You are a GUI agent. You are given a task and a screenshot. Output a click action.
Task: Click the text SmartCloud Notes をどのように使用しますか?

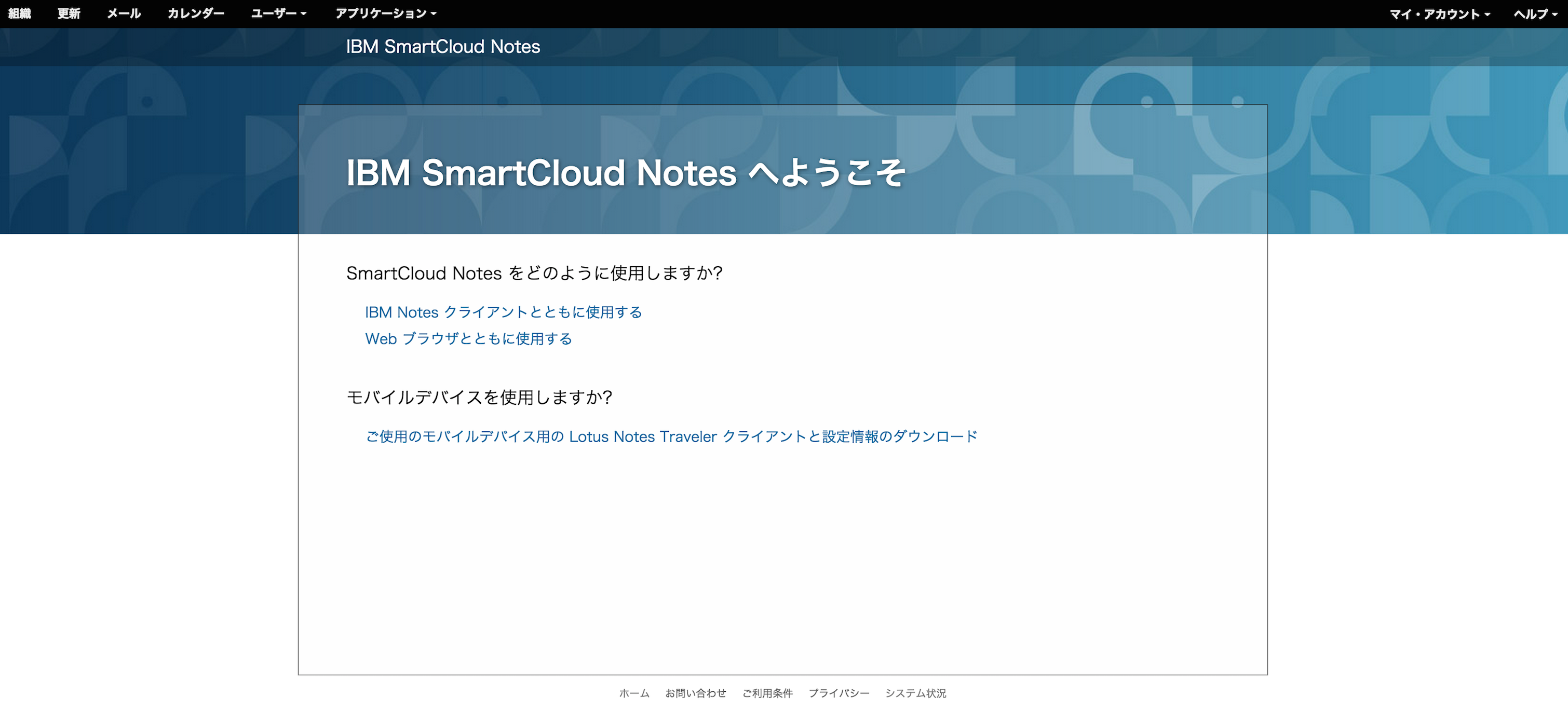[534, 273]
